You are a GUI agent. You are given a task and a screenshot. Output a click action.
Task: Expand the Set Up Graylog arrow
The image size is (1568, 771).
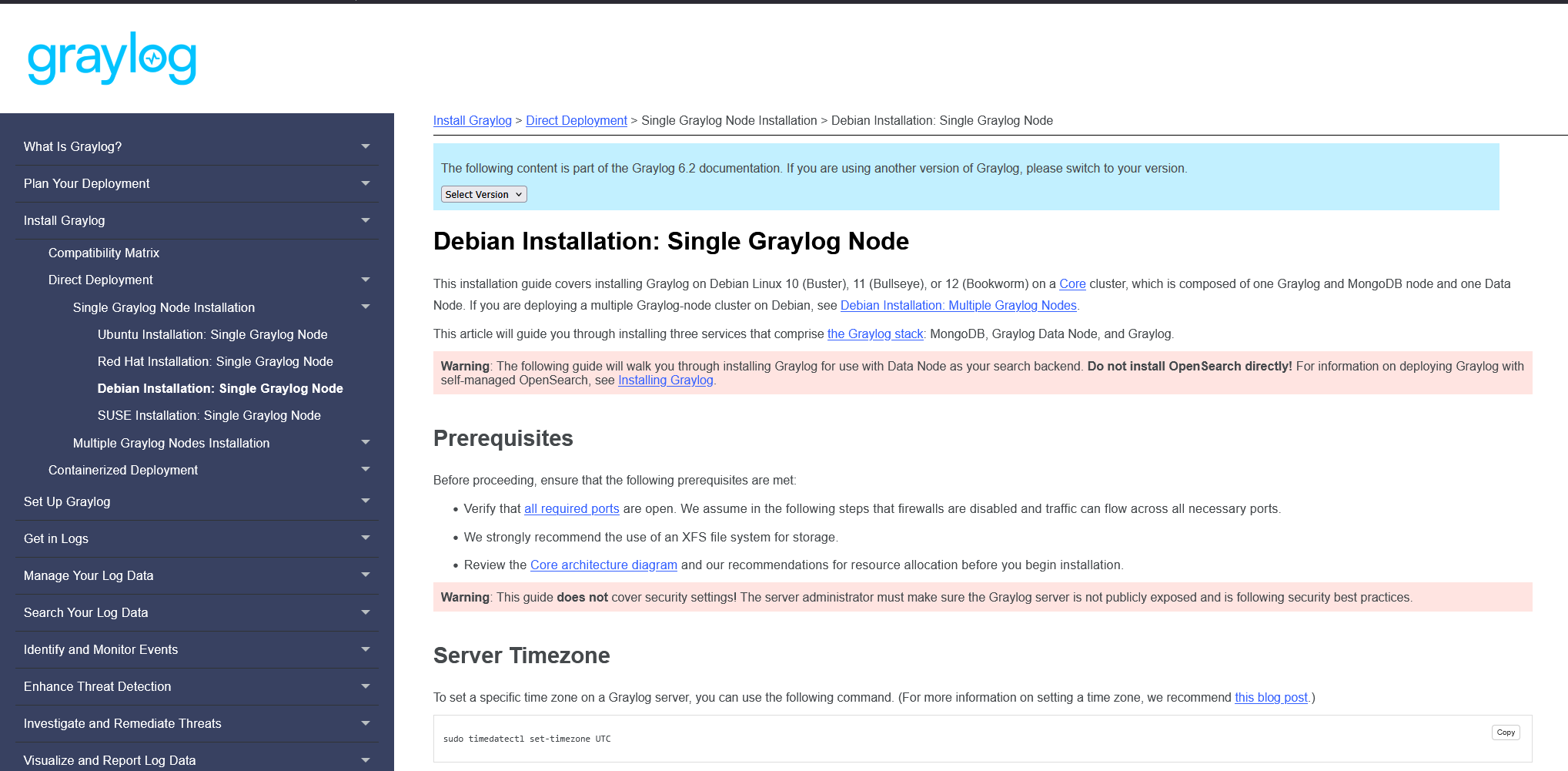coord(366,501)
